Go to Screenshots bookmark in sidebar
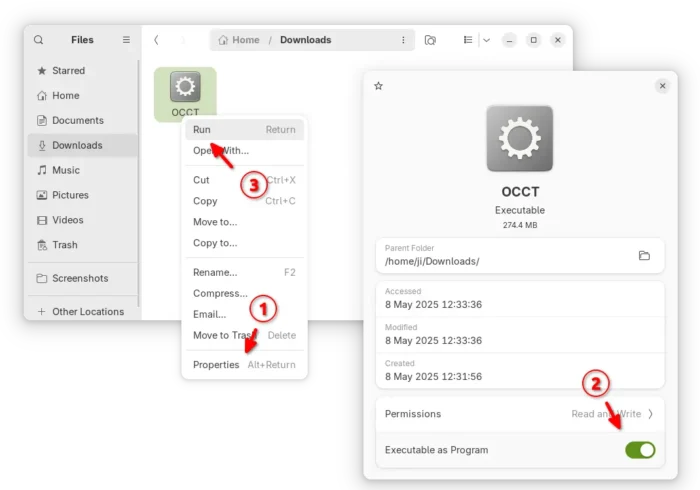Image resolution: width=700 pixels, height=490 pixels. coord(82,278)
